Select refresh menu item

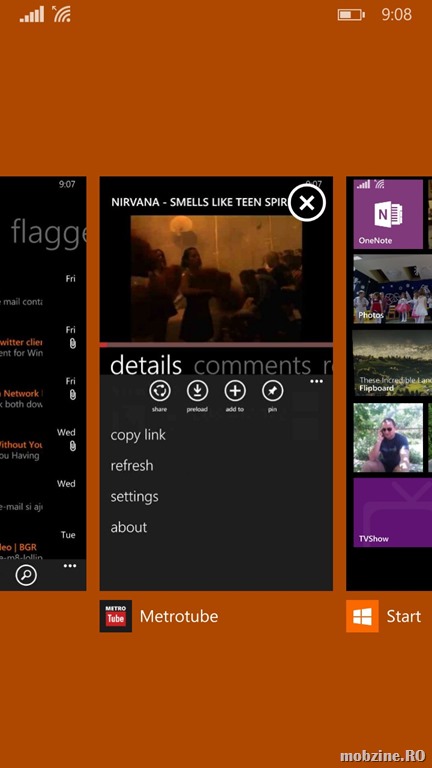[x=132, y=465]
